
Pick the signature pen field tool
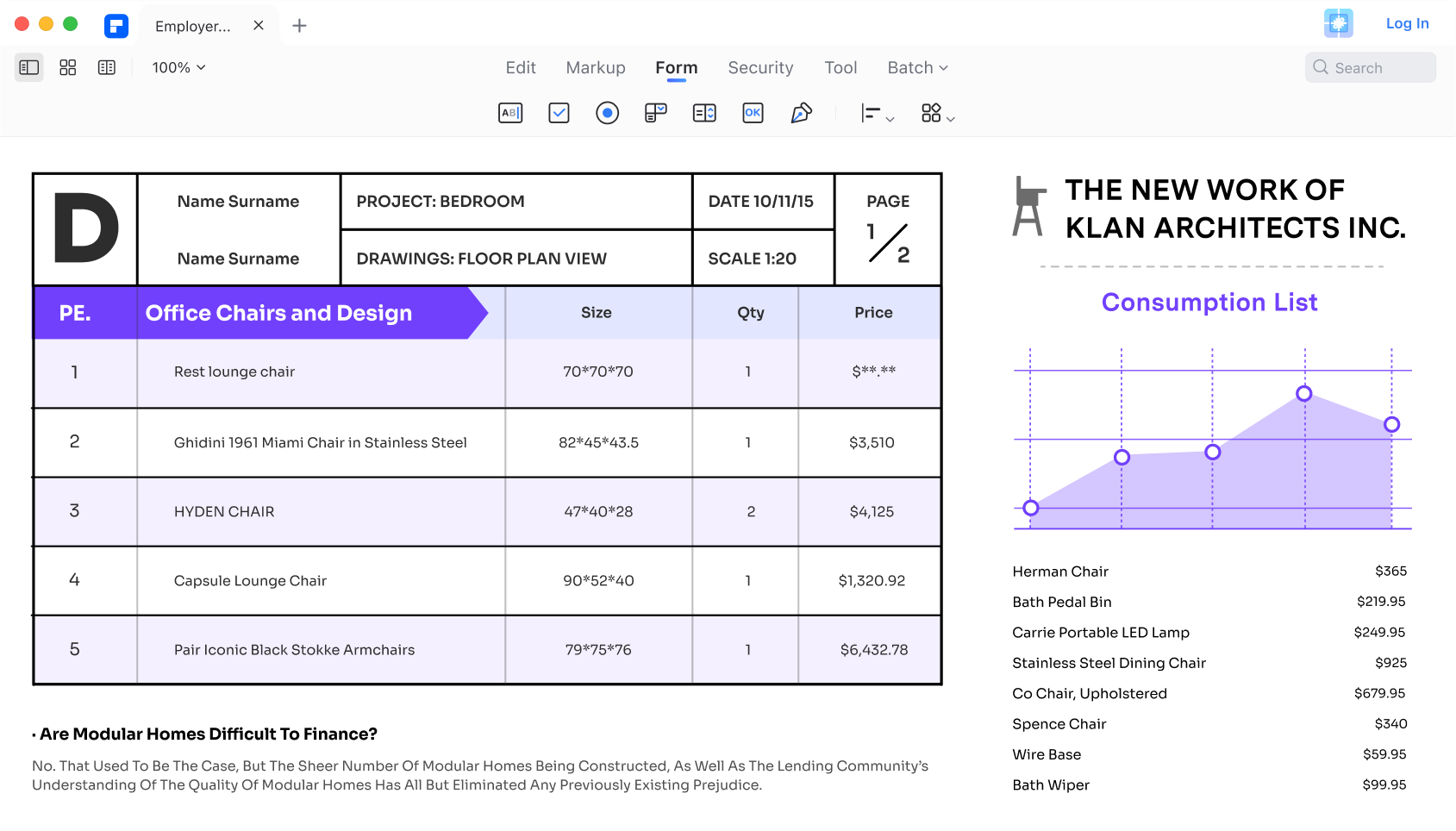click(801, 113)
